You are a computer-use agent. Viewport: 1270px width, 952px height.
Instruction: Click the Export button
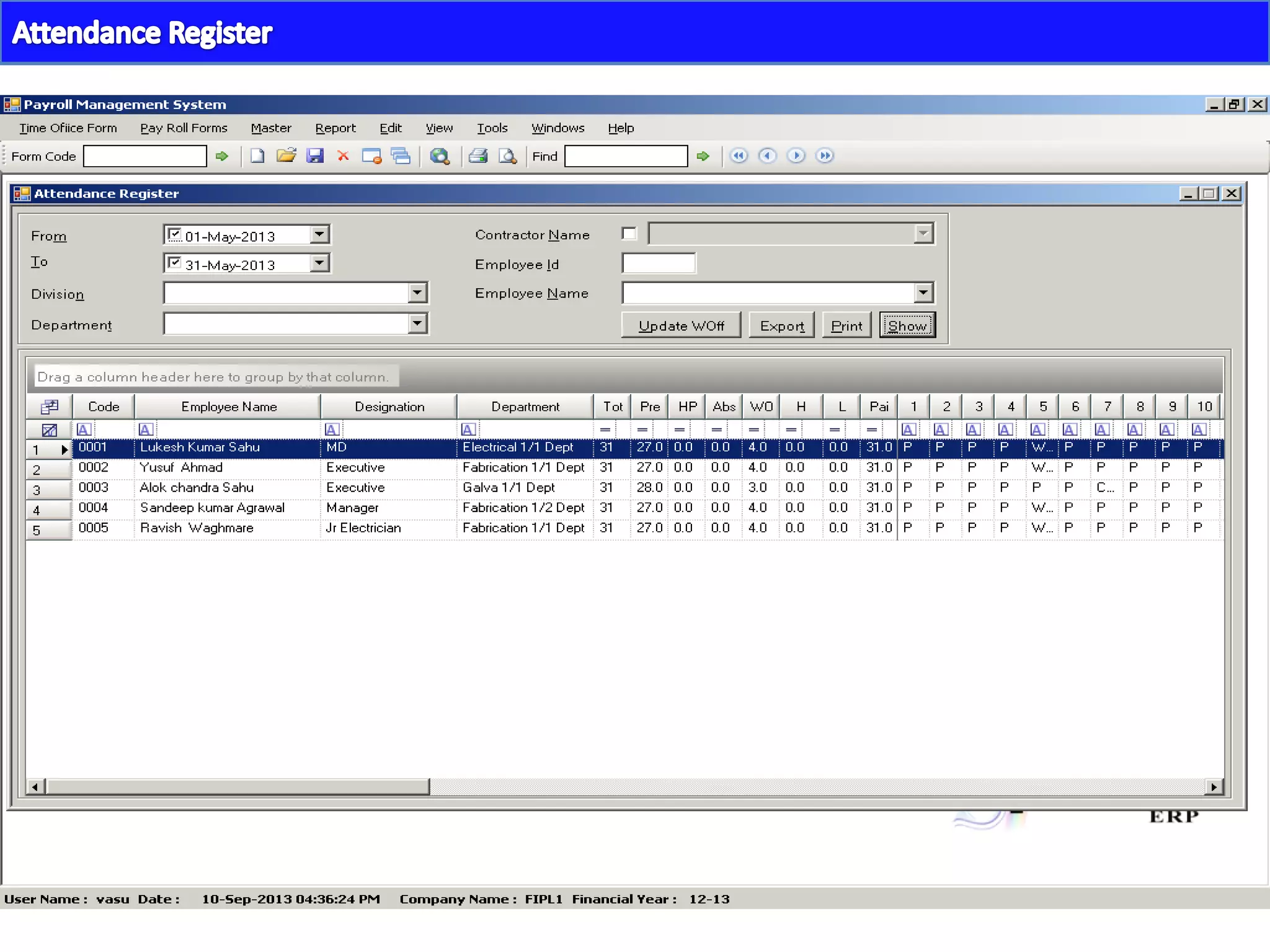pos(781,325)
